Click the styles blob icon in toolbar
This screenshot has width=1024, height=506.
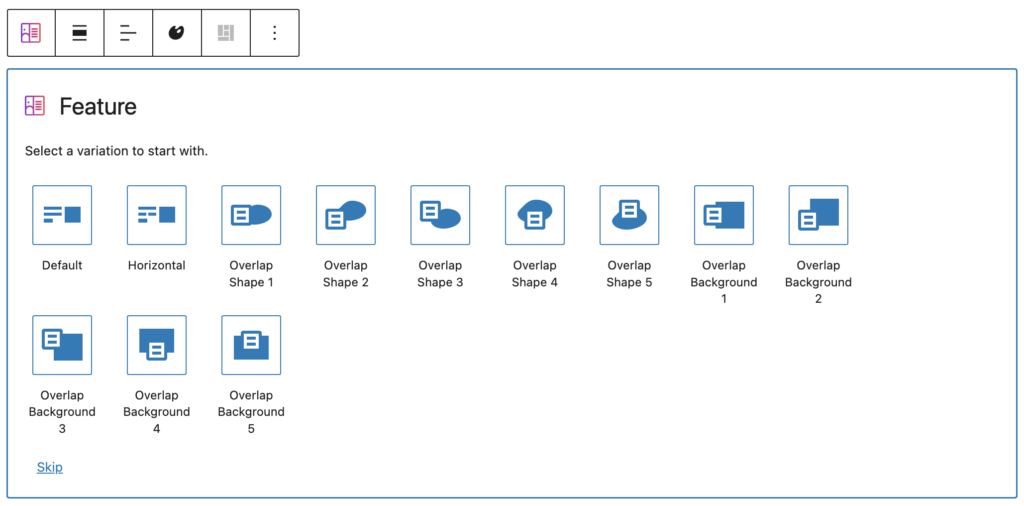pos(177,33)
